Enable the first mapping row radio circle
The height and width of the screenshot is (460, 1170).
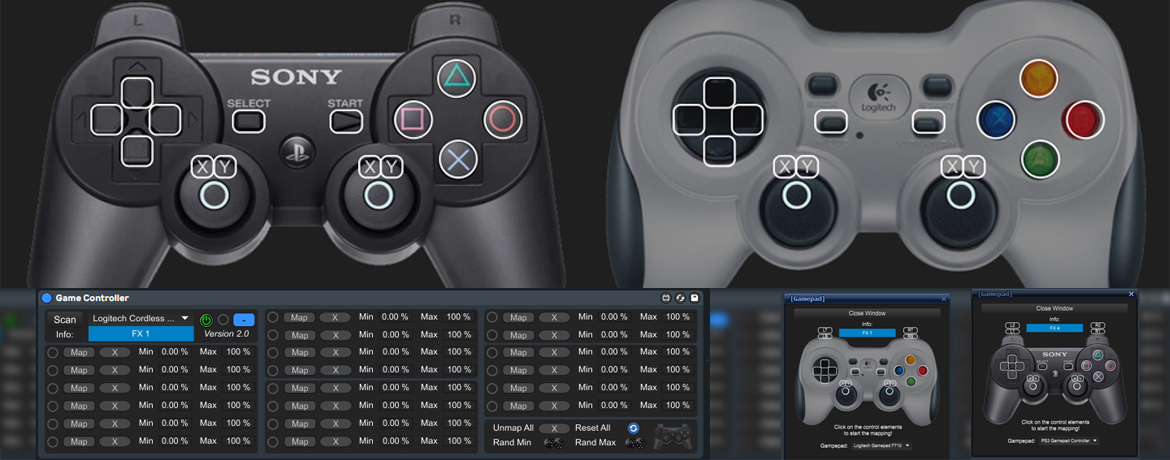[x=52, y=352]
